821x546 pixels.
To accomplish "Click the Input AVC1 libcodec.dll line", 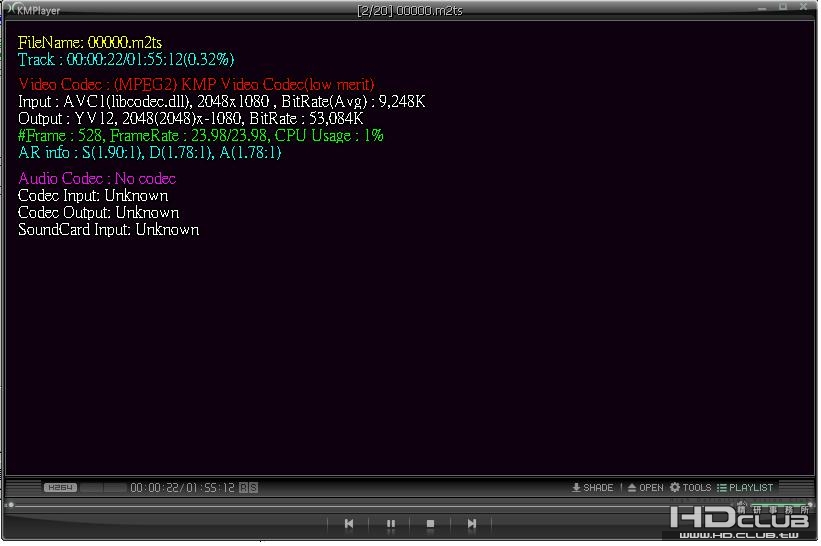I will click(222, 102).
